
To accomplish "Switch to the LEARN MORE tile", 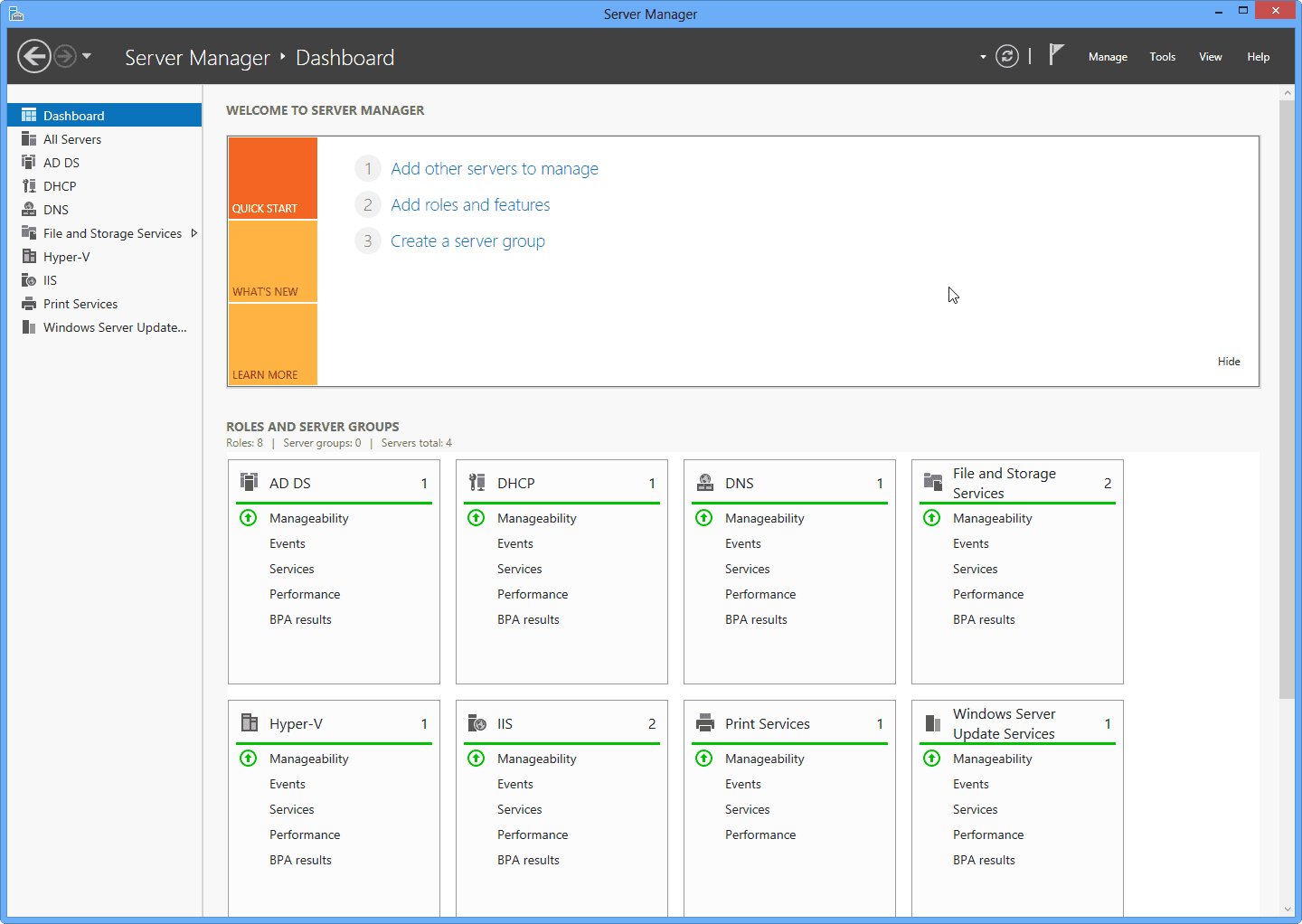I will pyautogui.click(x=272, y=344).
